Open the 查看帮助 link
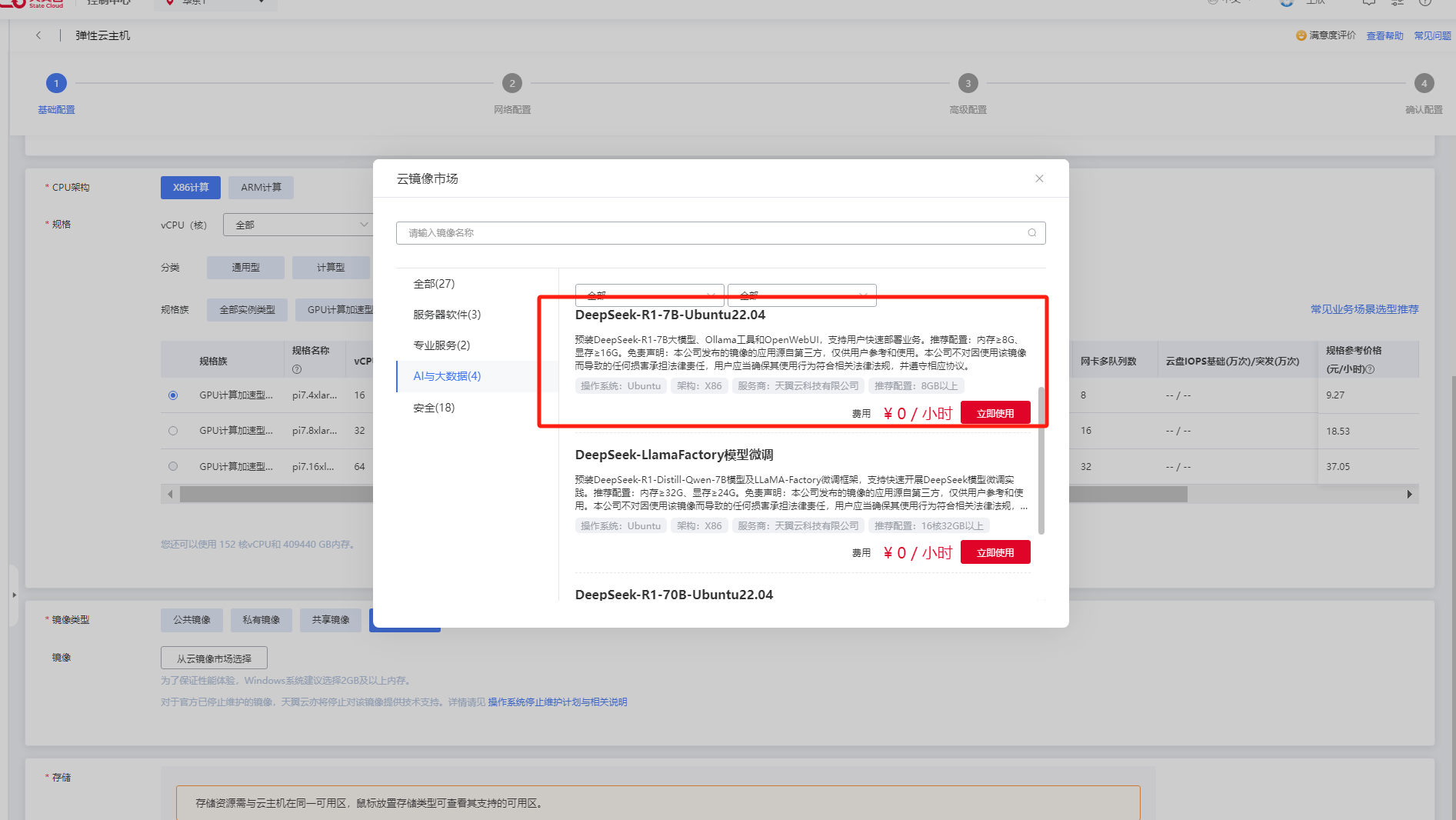The width and height of the screenshot is (1456, 820). 1384,35
